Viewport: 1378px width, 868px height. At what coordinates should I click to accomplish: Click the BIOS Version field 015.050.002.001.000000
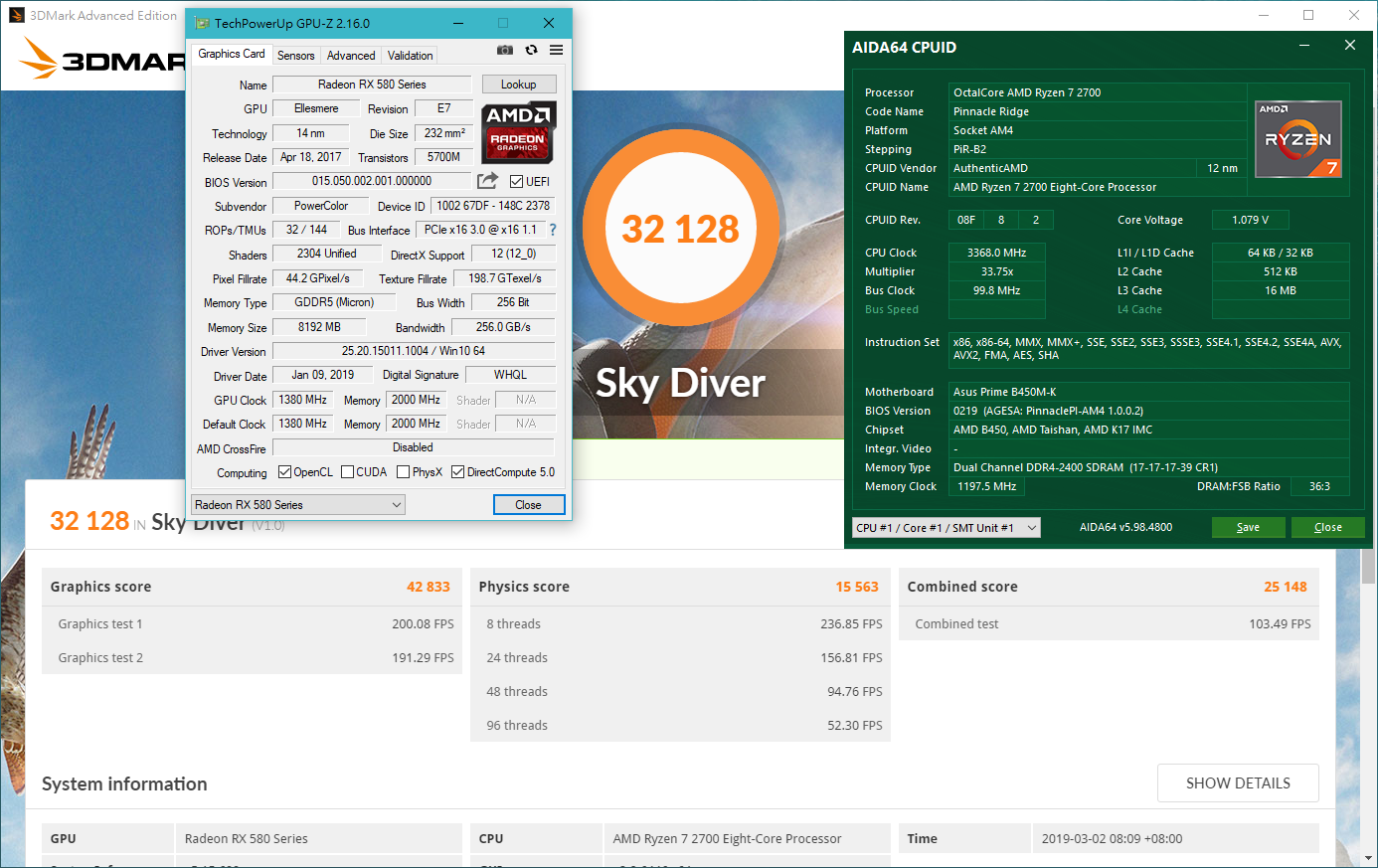click(372, 181)
